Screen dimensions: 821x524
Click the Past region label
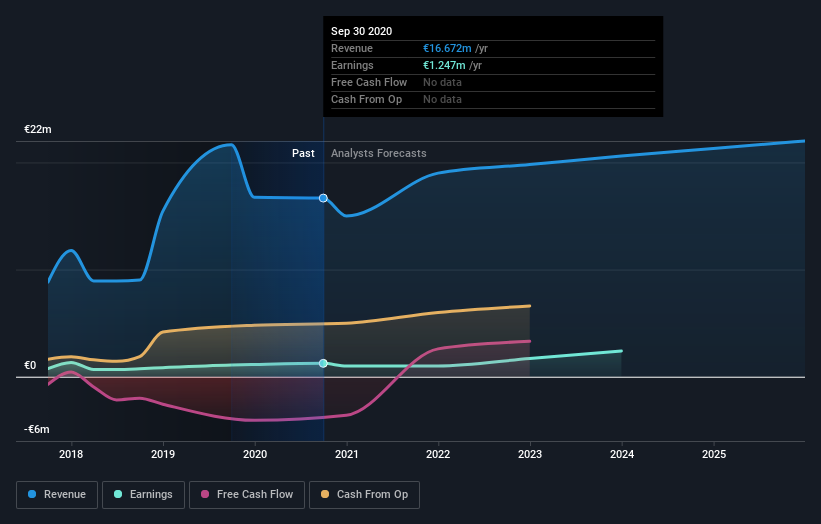pyautogui.click(x=303, y=153)
